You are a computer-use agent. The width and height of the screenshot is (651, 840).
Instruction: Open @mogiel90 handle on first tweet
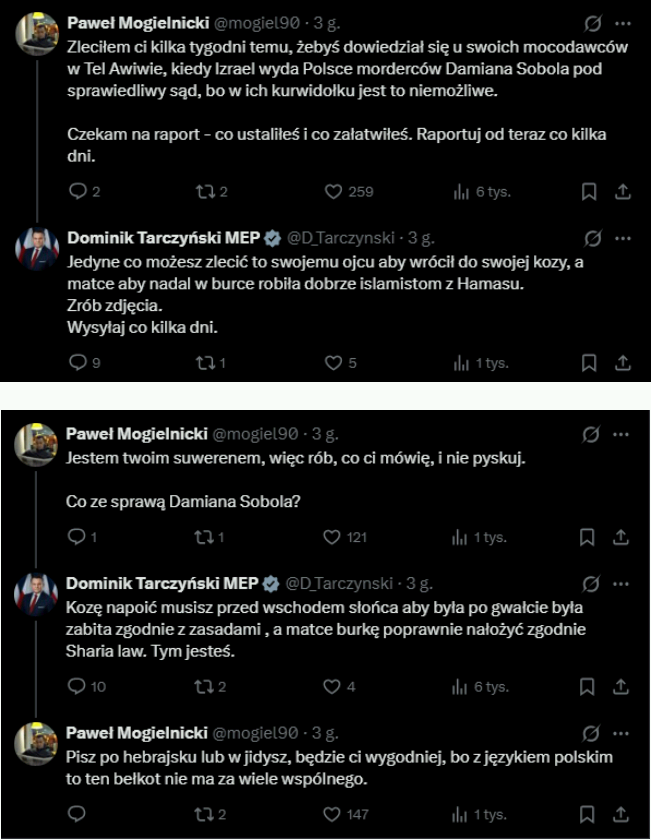click(256, 23)
